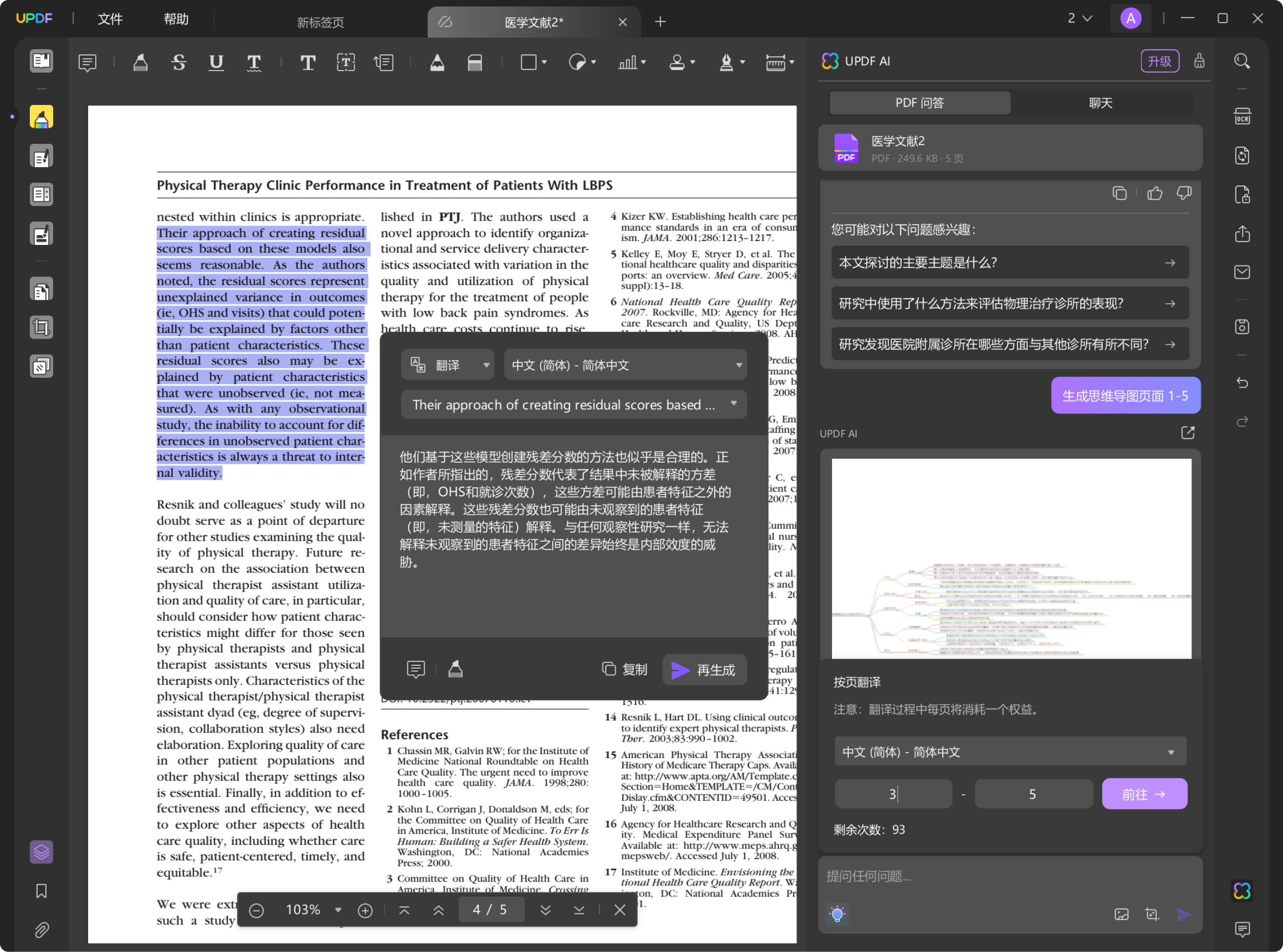
Task: Select the 聊天 tab
Action: coord(1100,102)
